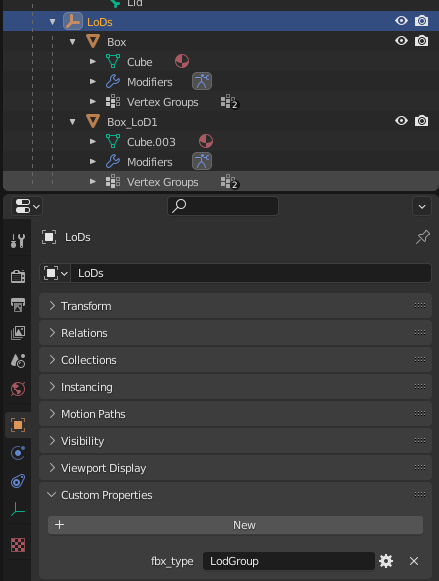Click the Box_LoD1 mesh object icon
The width and height of the screenshot is (439, 581).
(x=93, y=121)
